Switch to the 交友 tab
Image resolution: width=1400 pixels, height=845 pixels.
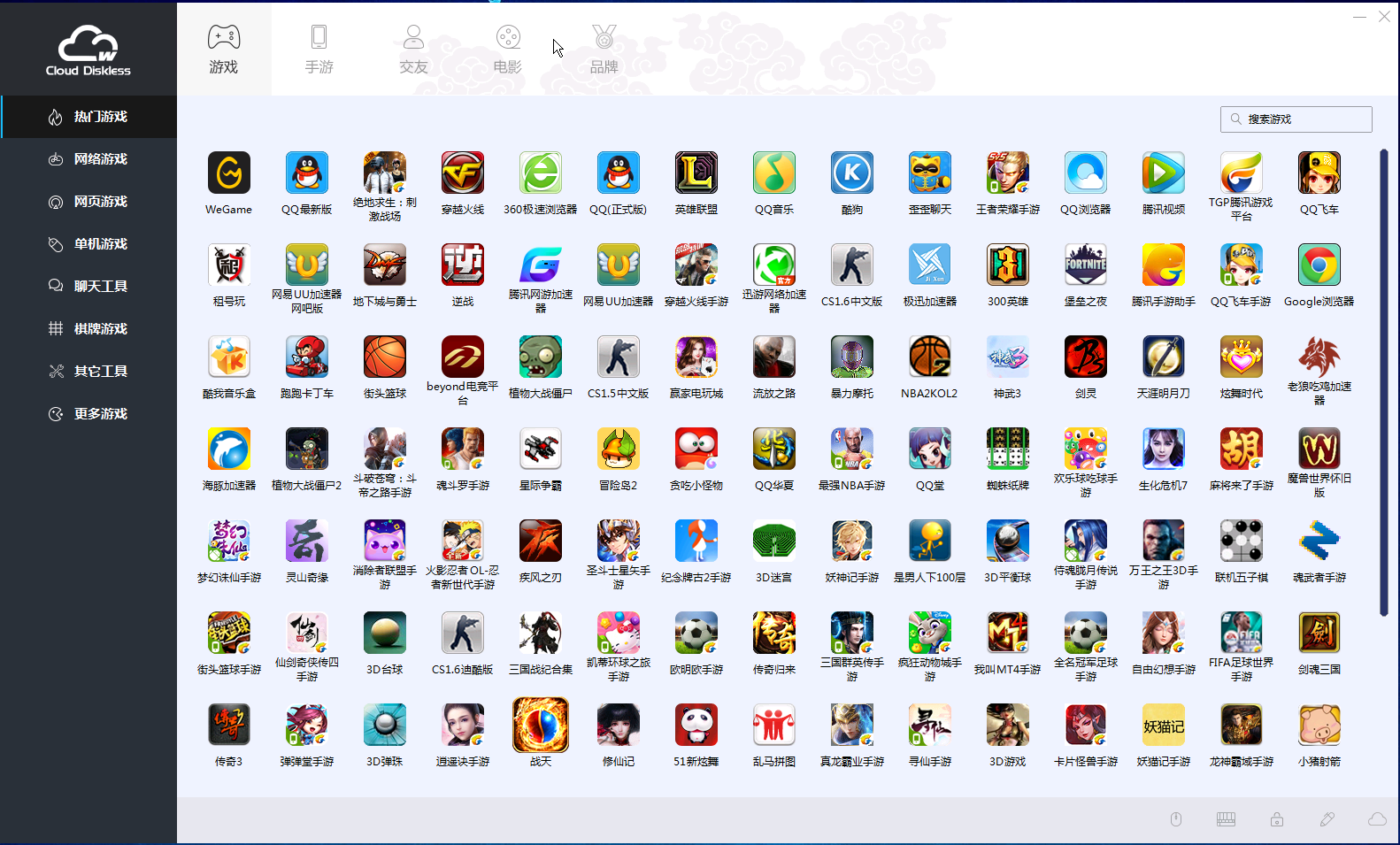(413, 49)
